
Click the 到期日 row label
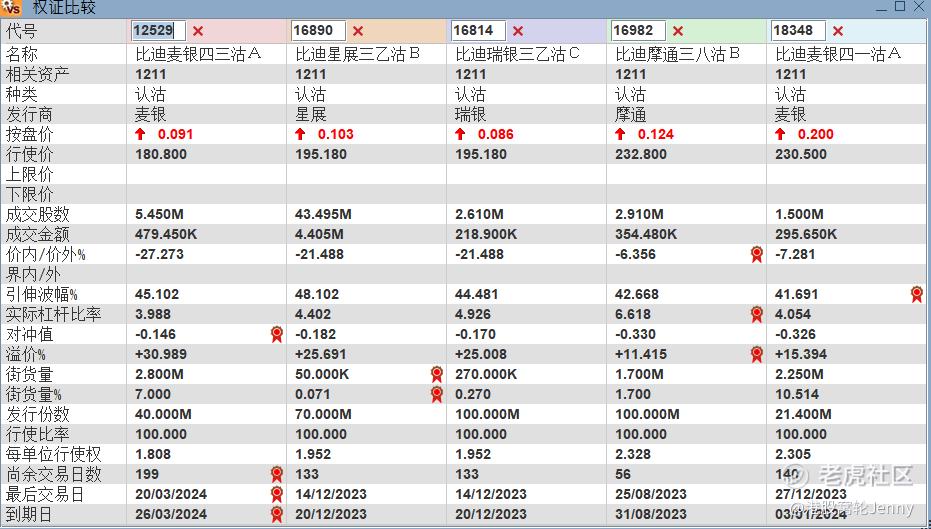[30, 514]
